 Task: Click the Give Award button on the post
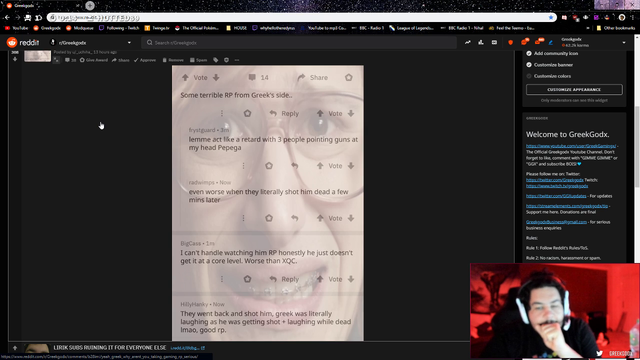pos(93,60)
